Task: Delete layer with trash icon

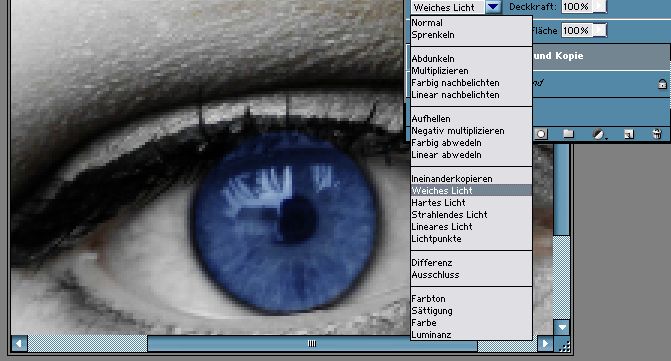Action: coord(657,134)
